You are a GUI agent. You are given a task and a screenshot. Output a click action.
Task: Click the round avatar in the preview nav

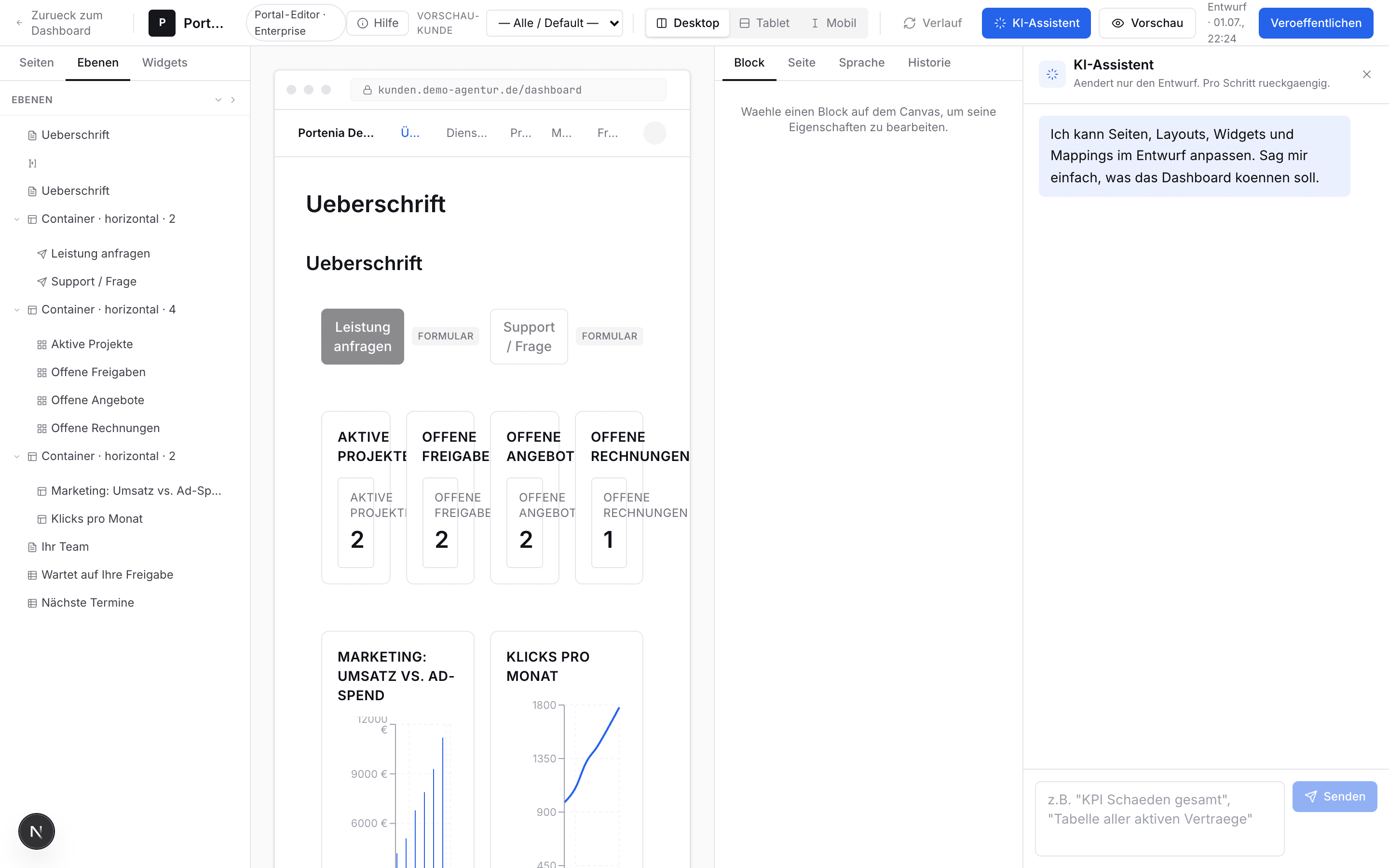pyautogui.click(x=654, y=133)
